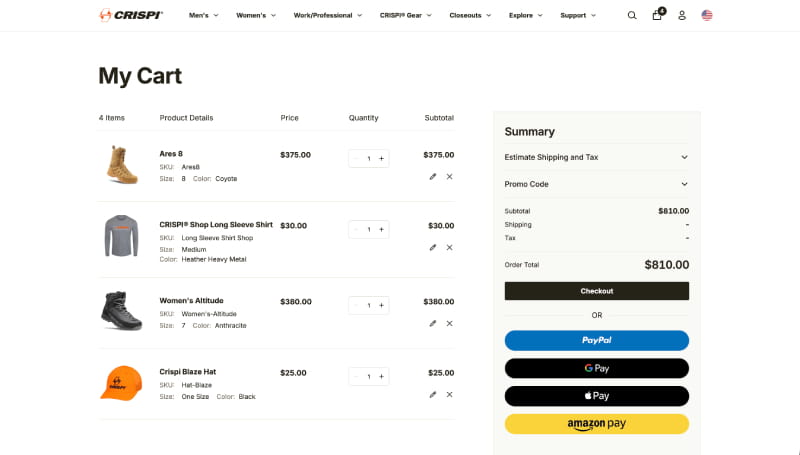Remove the Ares 8 item from cart
The height and width of the screenshot is (455, 800).
coord(449,176)
